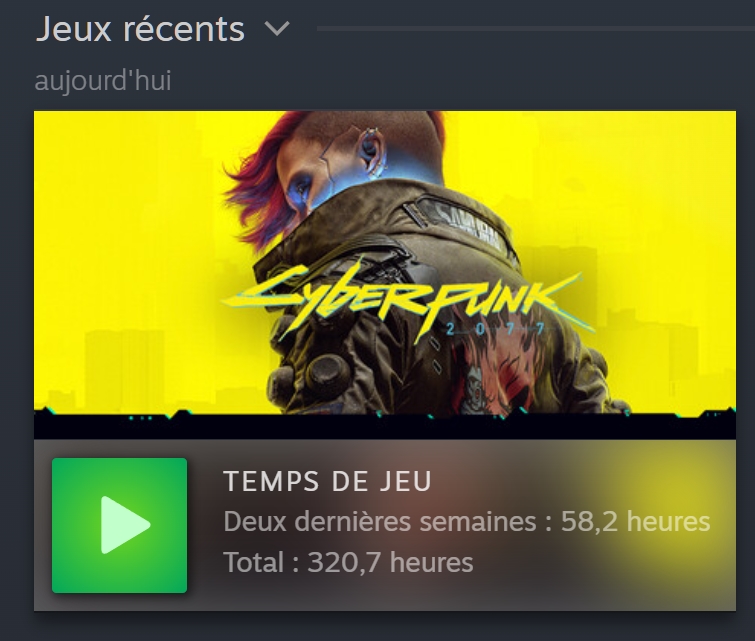
Task: Expand the Jeux récents chevron arrow
Action: (x=277, y=28)
